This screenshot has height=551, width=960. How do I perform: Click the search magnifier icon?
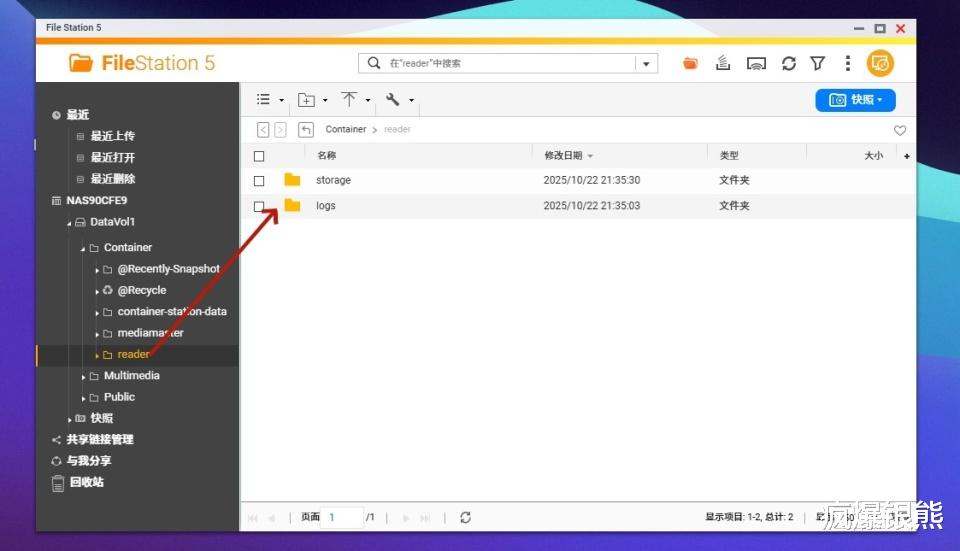tap(373, 63)
